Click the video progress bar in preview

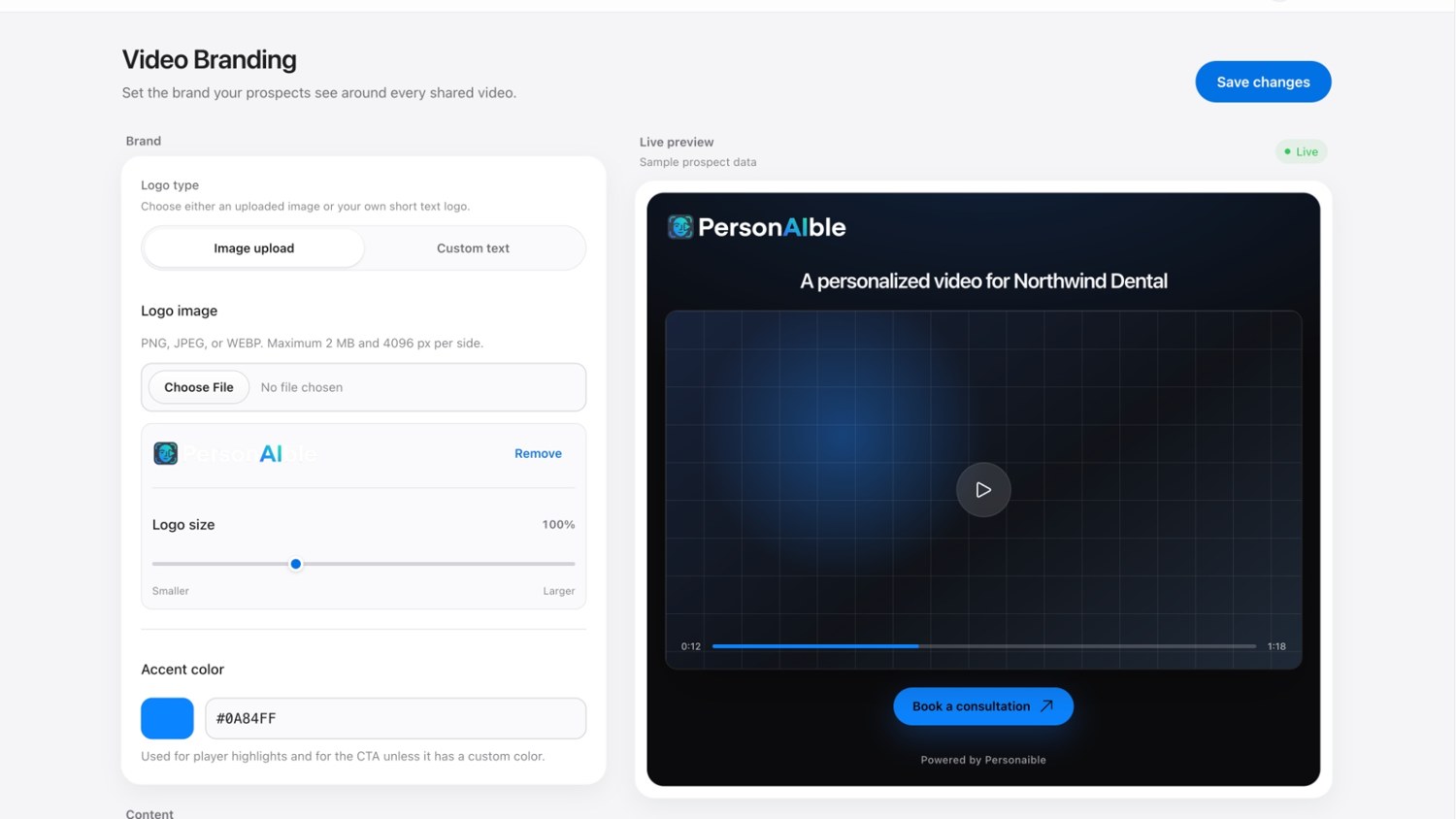(984, 646)
